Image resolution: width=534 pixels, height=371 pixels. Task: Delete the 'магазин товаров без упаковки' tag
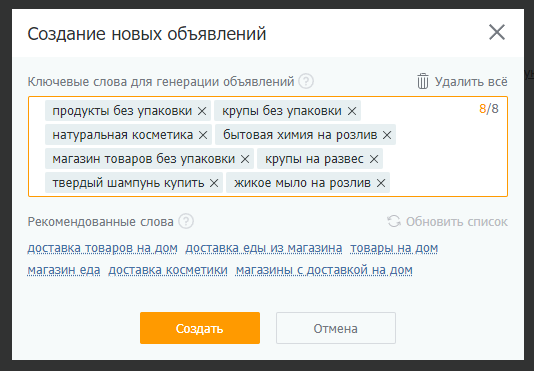point(245,159)
